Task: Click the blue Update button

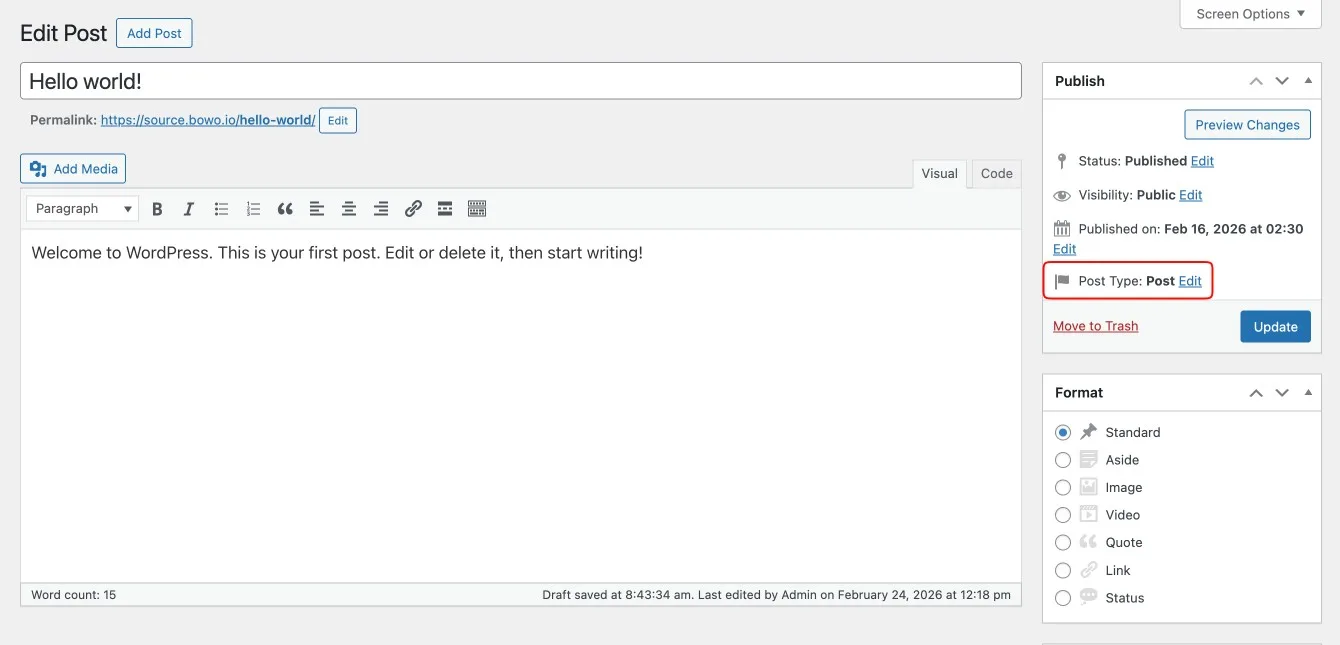Action: (x=1275, y=327)
